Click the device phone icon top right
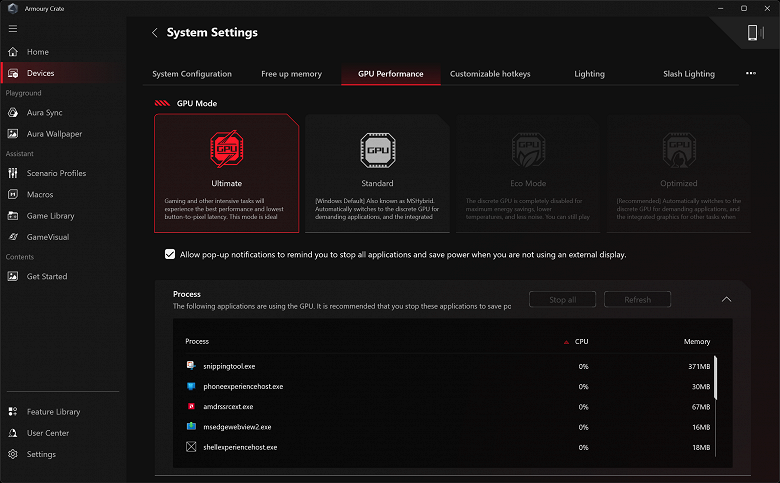 [x=753, y=33]
